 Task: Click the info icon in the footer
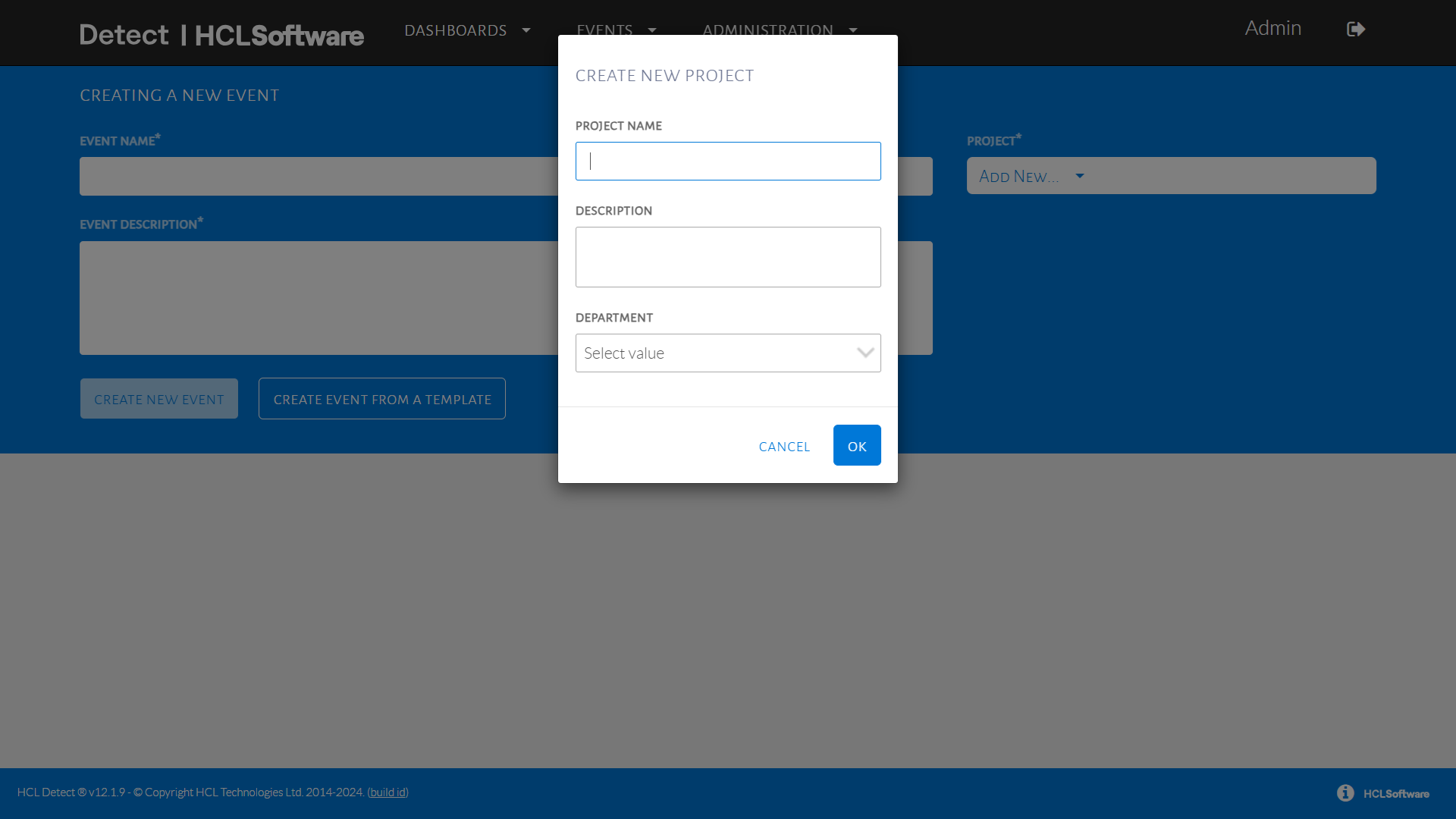pyautogui.click(x=1345, y=792)
